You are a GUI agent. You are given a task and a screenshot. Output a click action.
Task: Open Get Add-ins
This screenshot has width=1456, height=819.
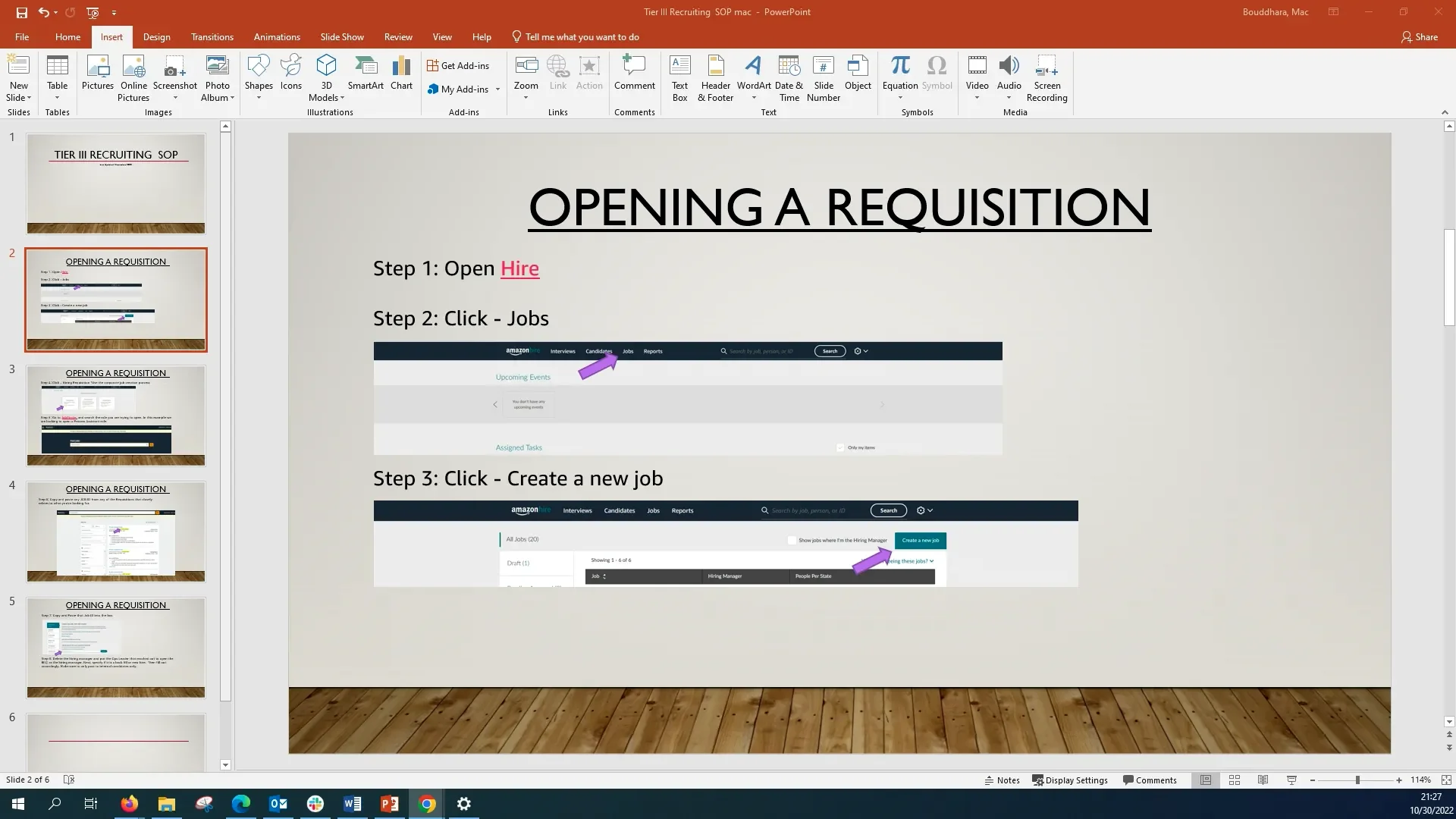459,65
